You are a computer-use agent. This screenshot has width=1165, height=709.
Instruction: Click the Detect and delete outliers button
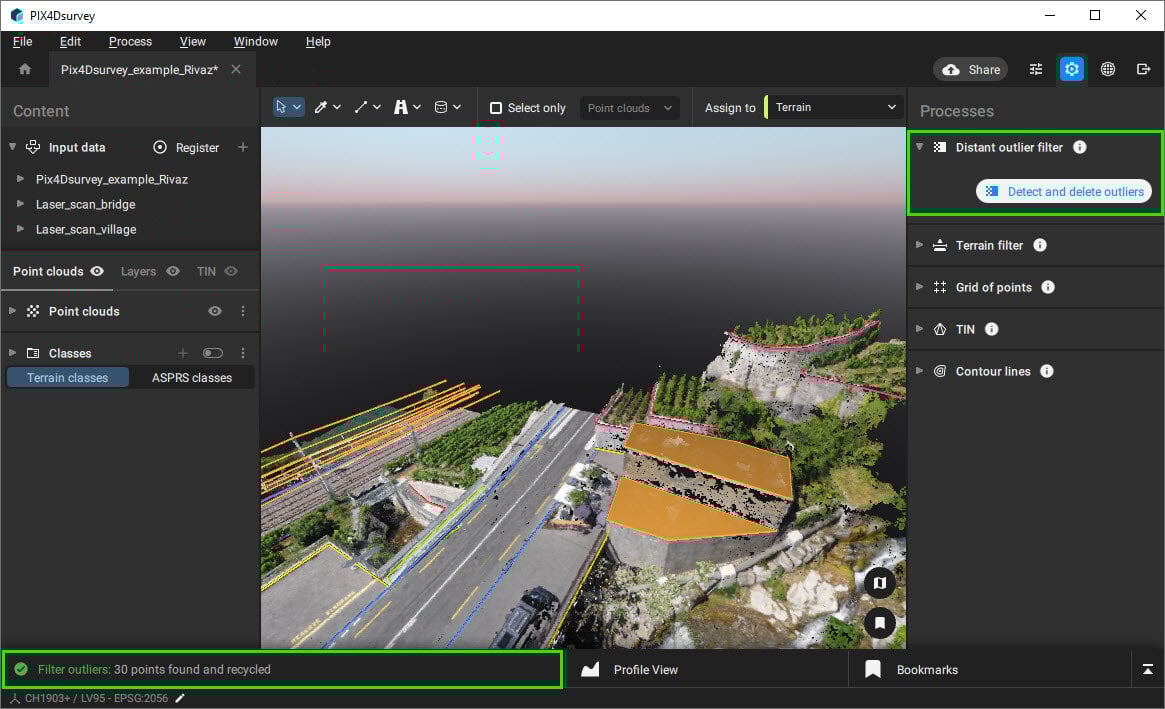1064,191
